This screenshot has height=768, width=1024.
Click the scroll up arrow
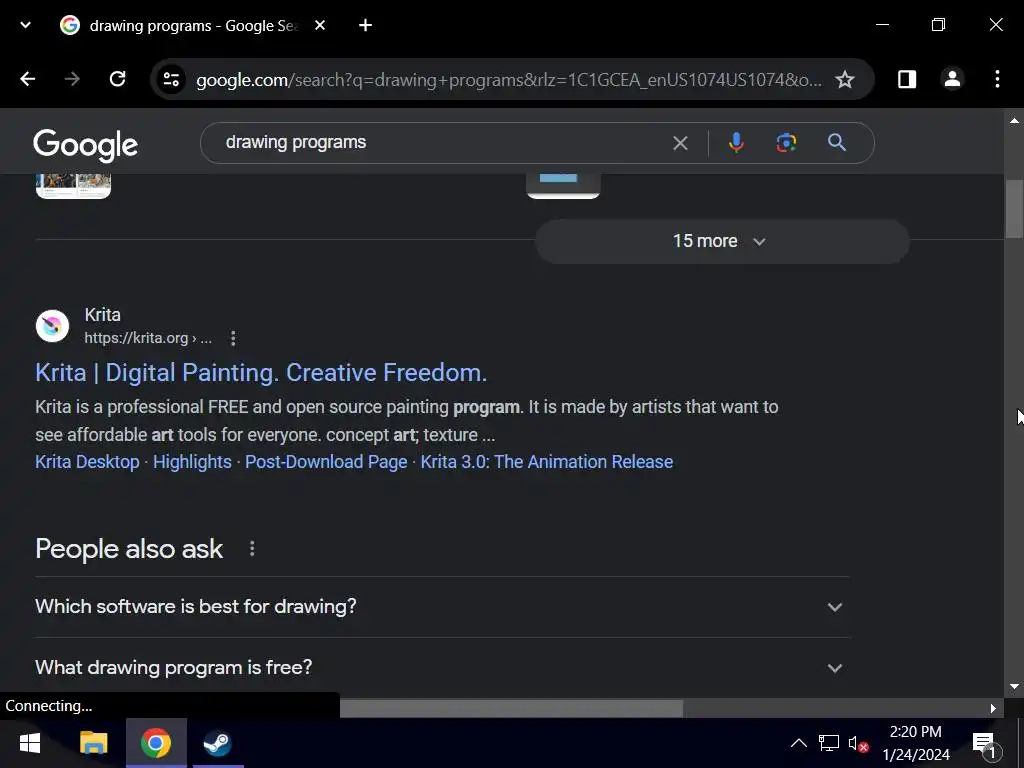pyautogui.click(x=1014, y=121)
